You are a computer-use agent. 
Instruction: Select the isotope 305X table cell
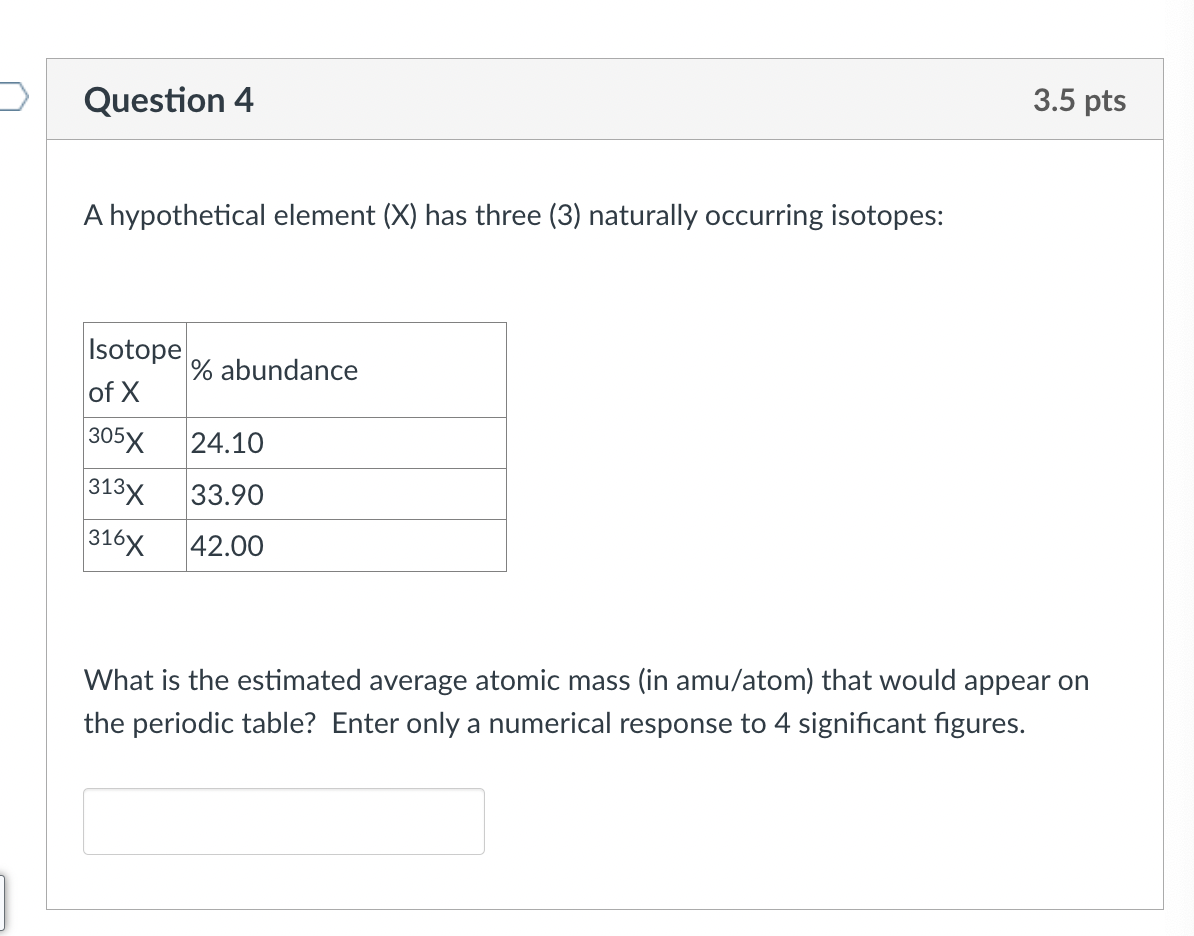pyautogui.click(x=117, y=441)
